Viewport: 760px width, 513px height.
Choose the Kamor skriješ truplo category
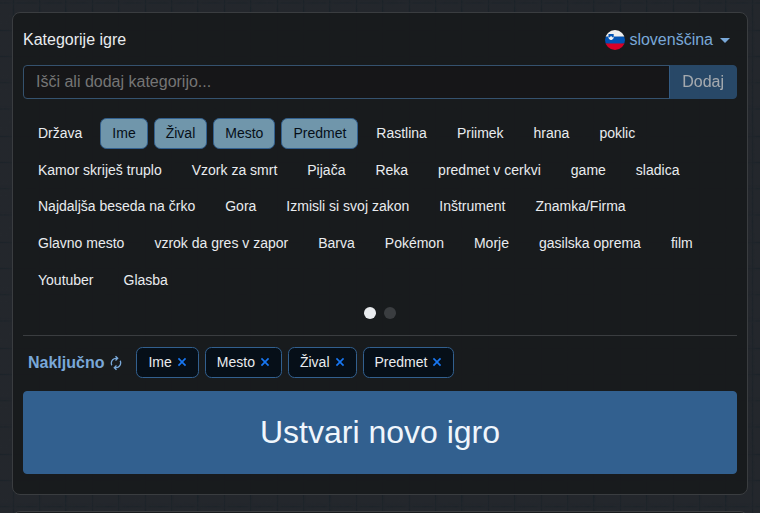tap(100, 170)
